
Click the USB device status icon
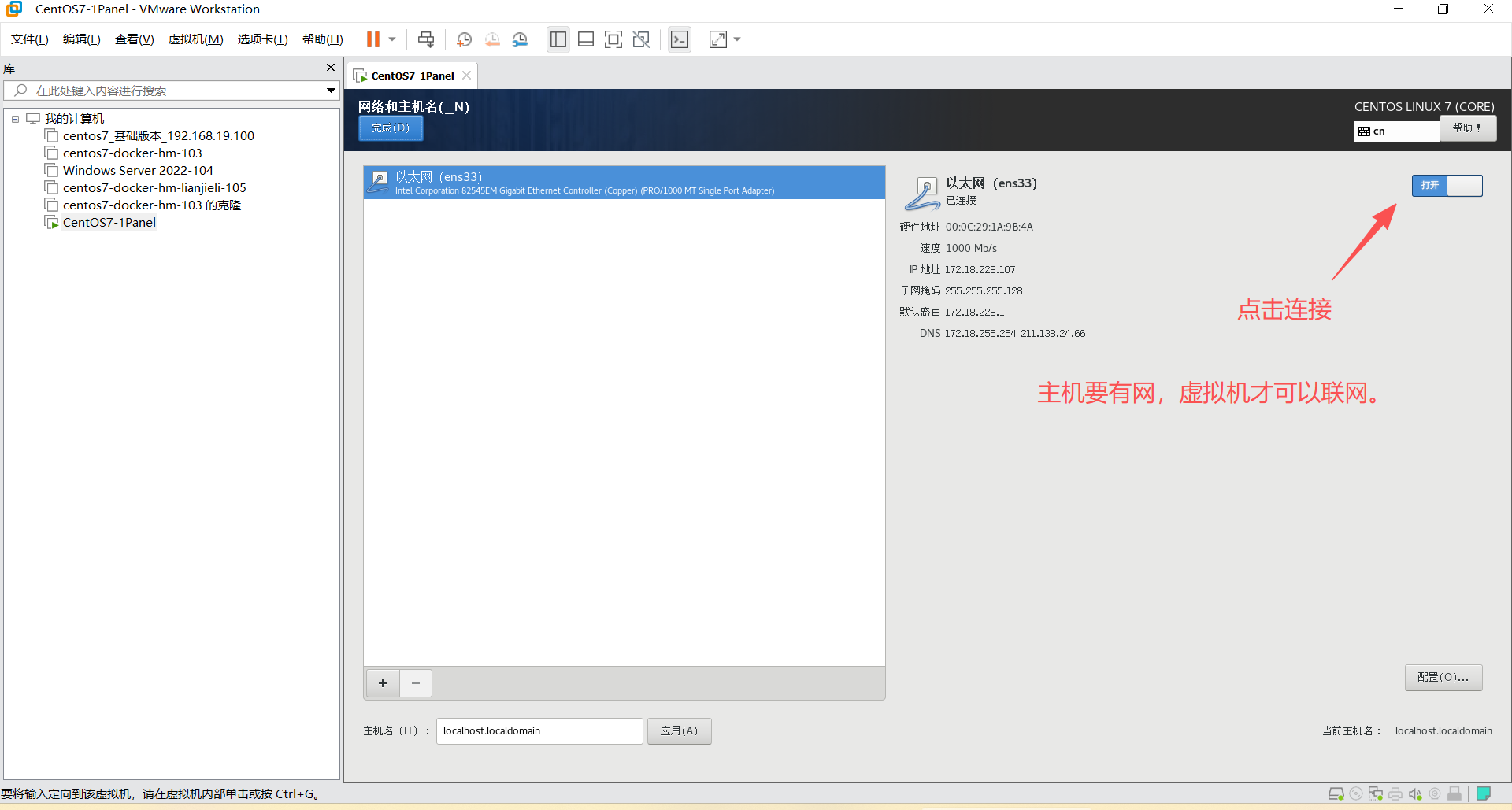1455,793
